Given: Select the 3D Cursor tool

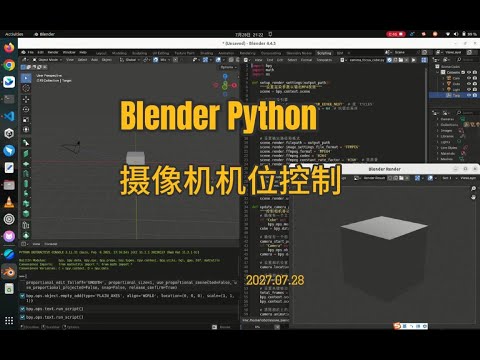Looking at the screenshot, I should (x=26, y=88).
